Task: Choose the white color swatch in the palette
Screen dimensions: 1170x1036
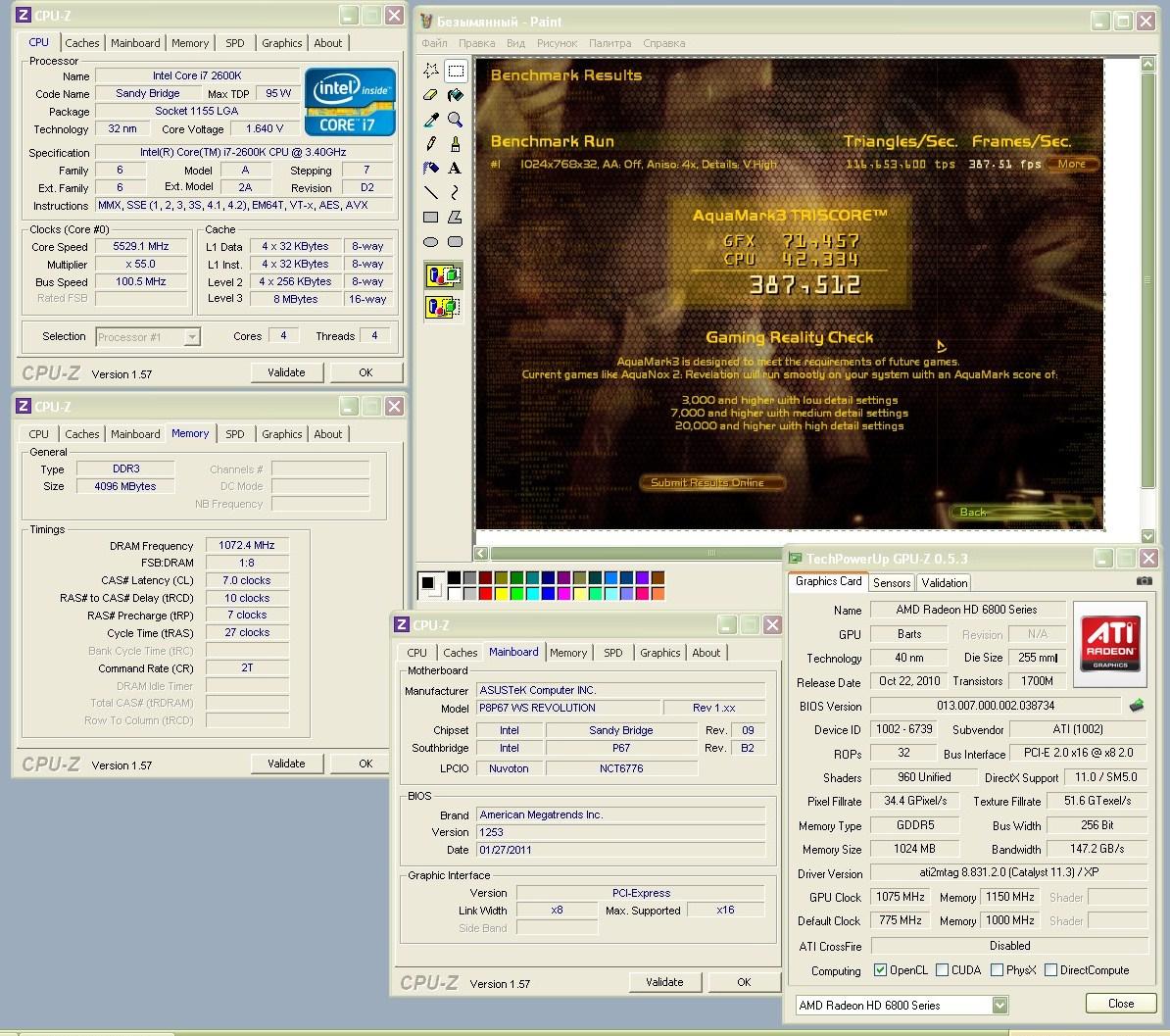Action: pos(454,593)
